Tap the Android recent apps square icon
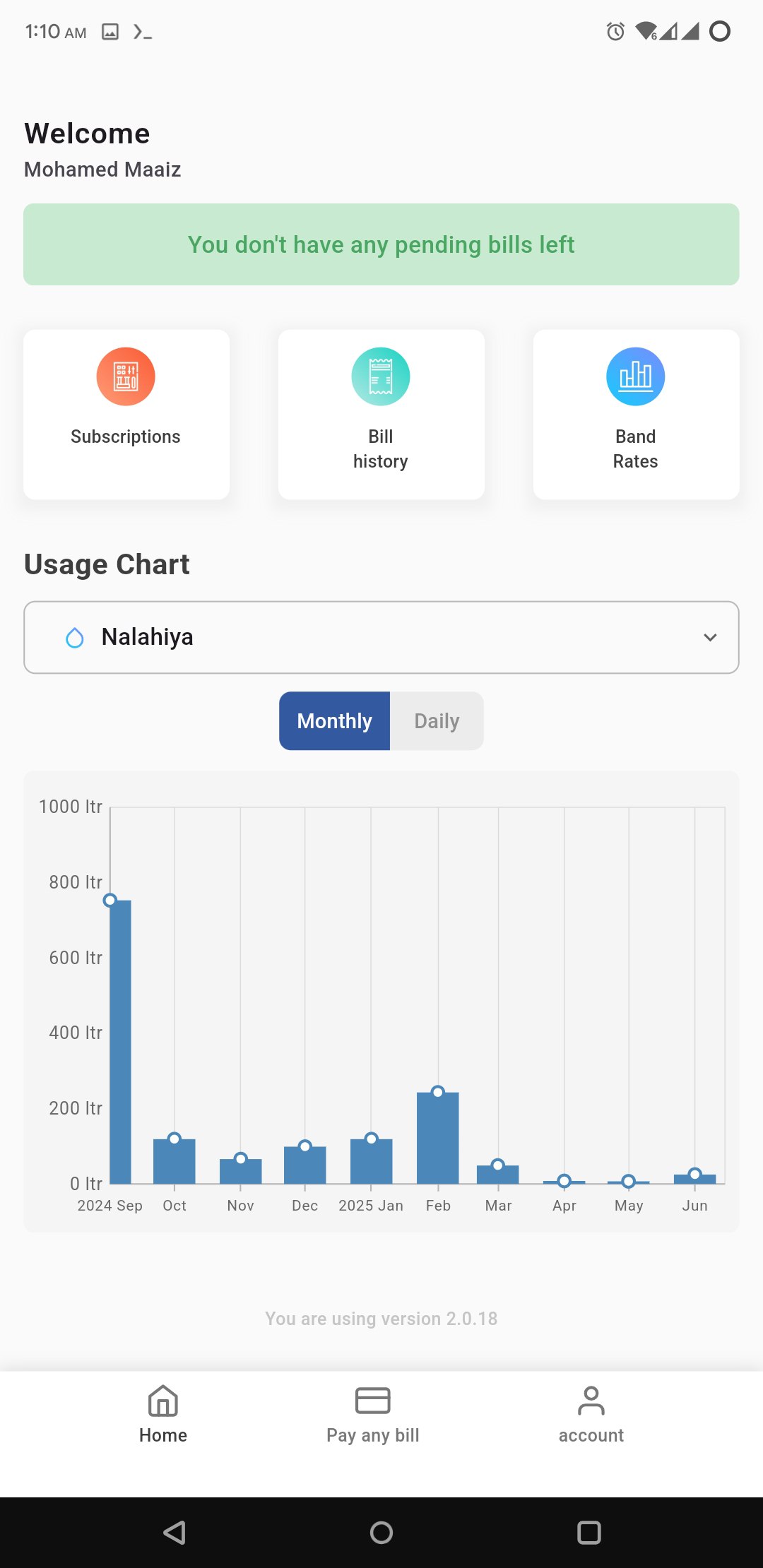The height and width of the screenshot is (1568, 763). click(x=588, y=1533)
